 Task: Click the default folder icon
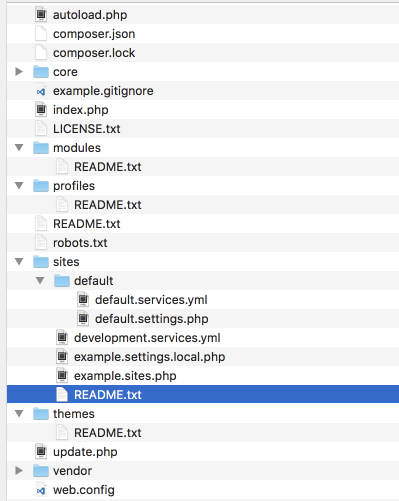coord(62,281)
